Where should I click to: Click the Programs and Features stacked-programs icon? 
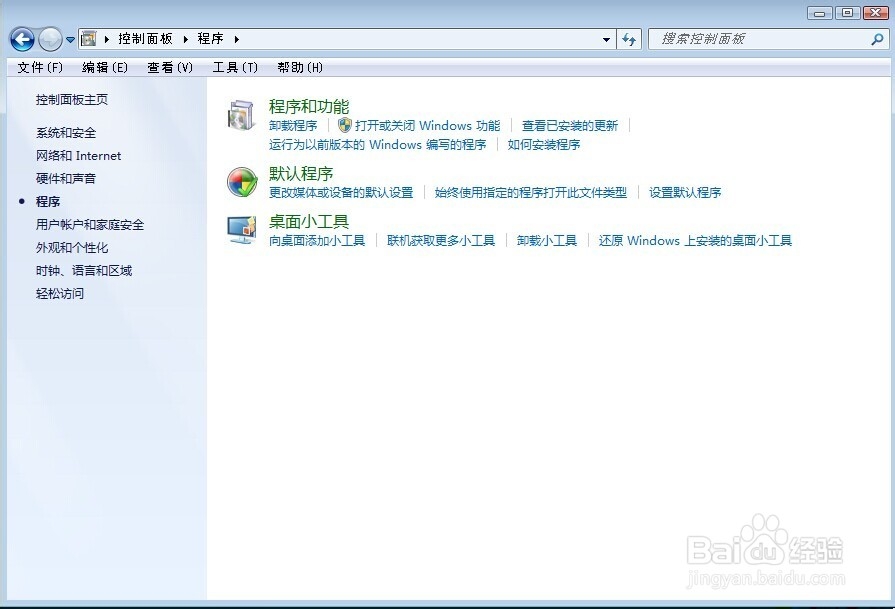pos(240,115)
